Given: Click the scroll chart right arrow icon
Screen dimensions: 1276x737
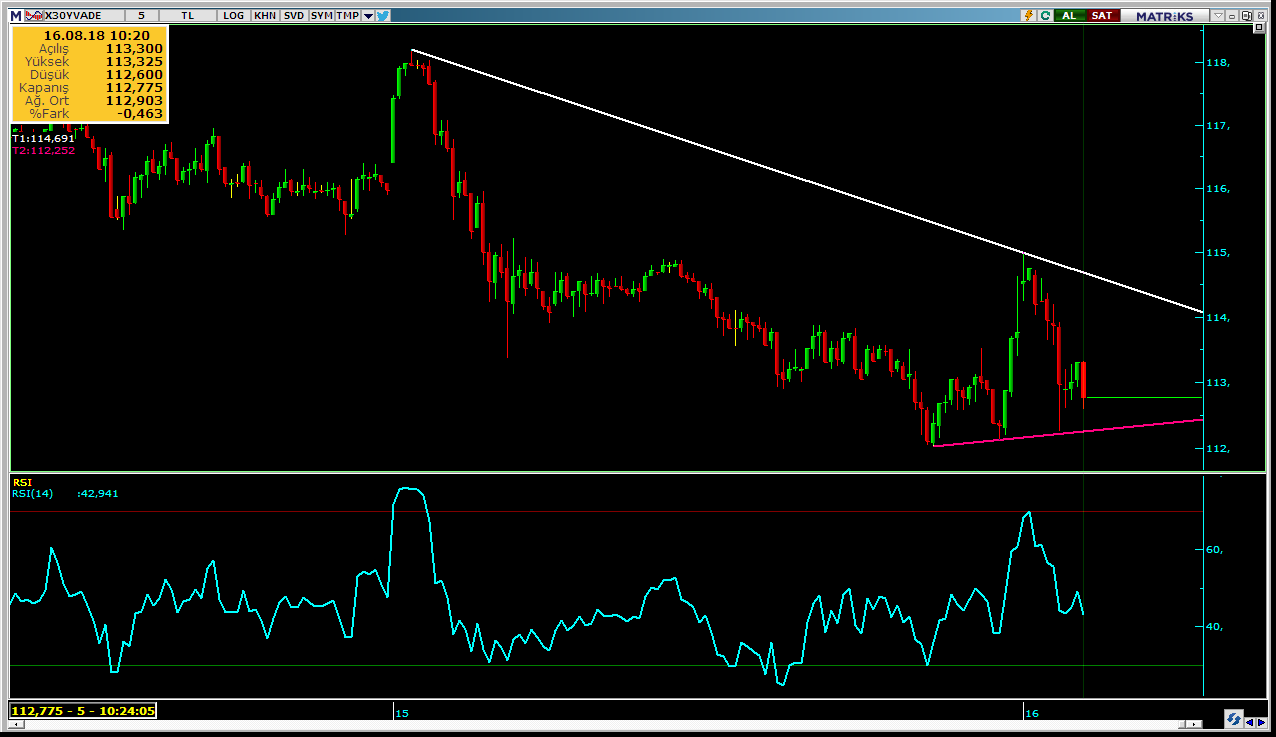Looking at the screenshot, I should tap(1260, 722).
